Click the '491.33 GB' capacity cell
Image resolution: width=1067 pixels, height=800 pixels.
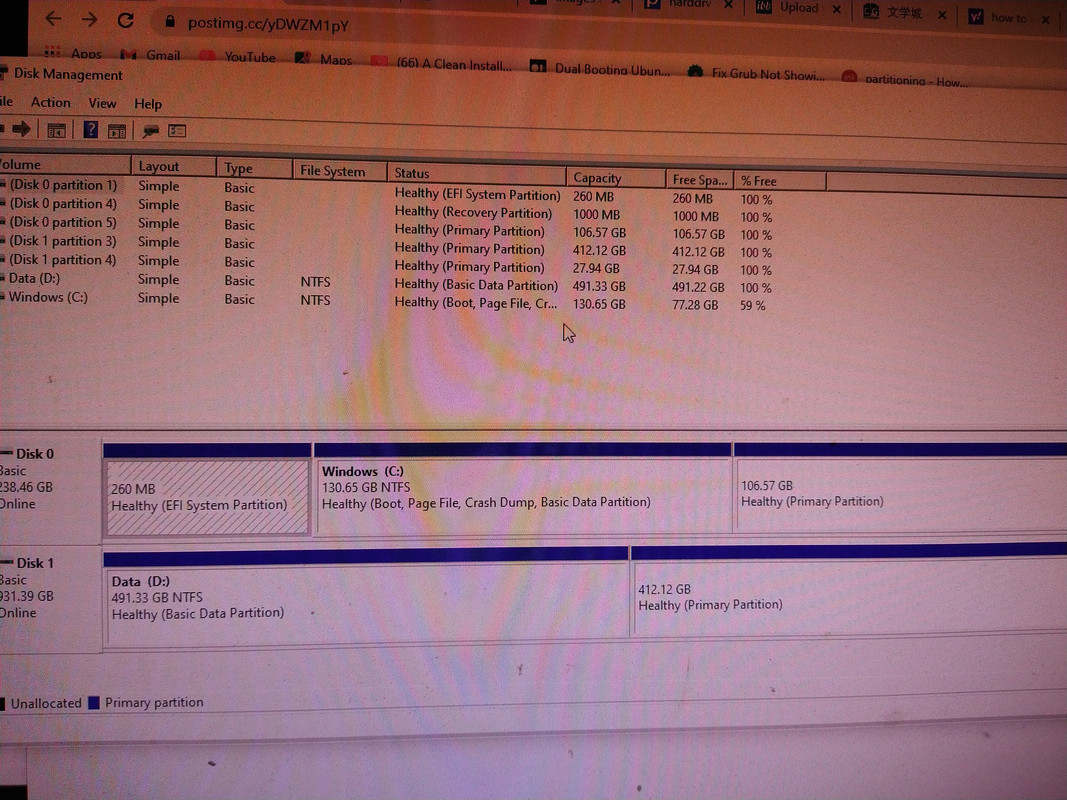click(x=599, y=286)
